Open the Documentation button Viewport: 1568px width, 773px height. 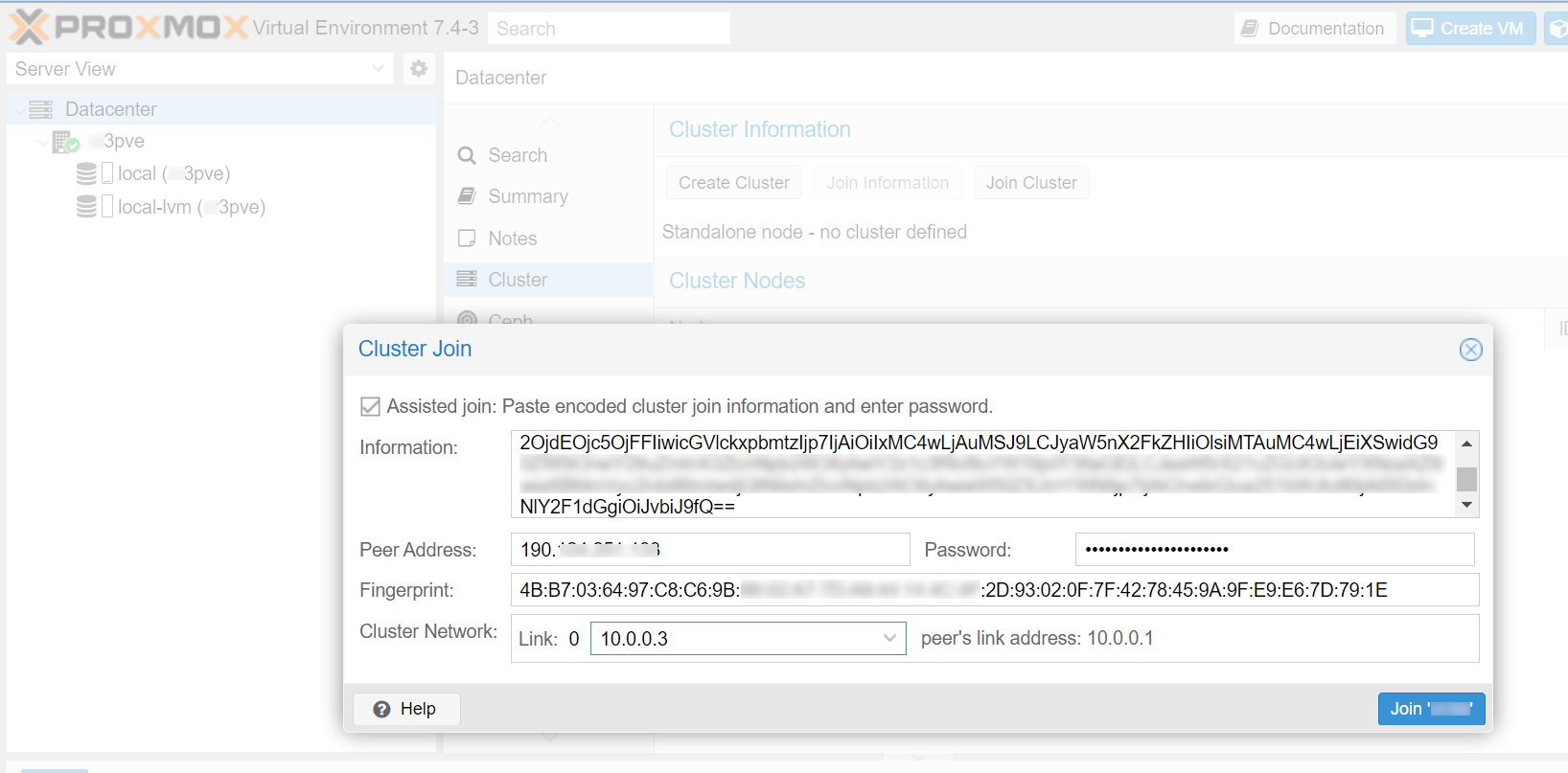pyautogui.click(x=1315, y=28)
